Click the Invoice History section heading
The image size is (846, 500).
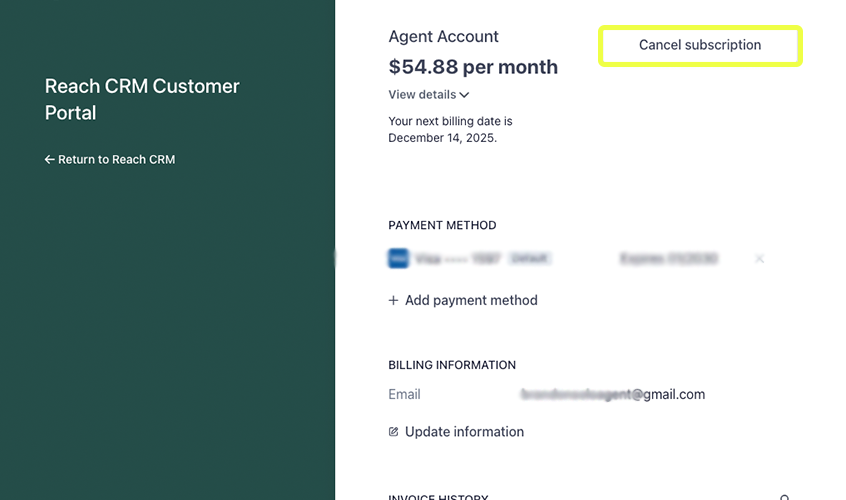coord(438,496)
